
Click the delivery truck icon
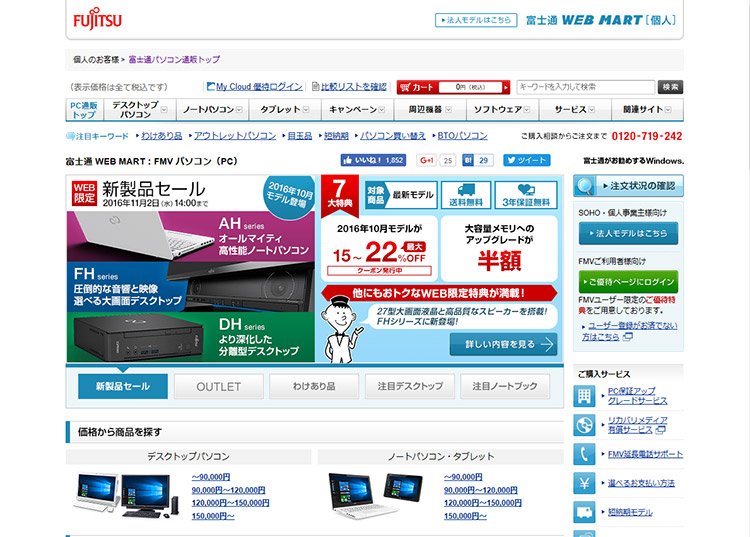(x=584, y=513)
